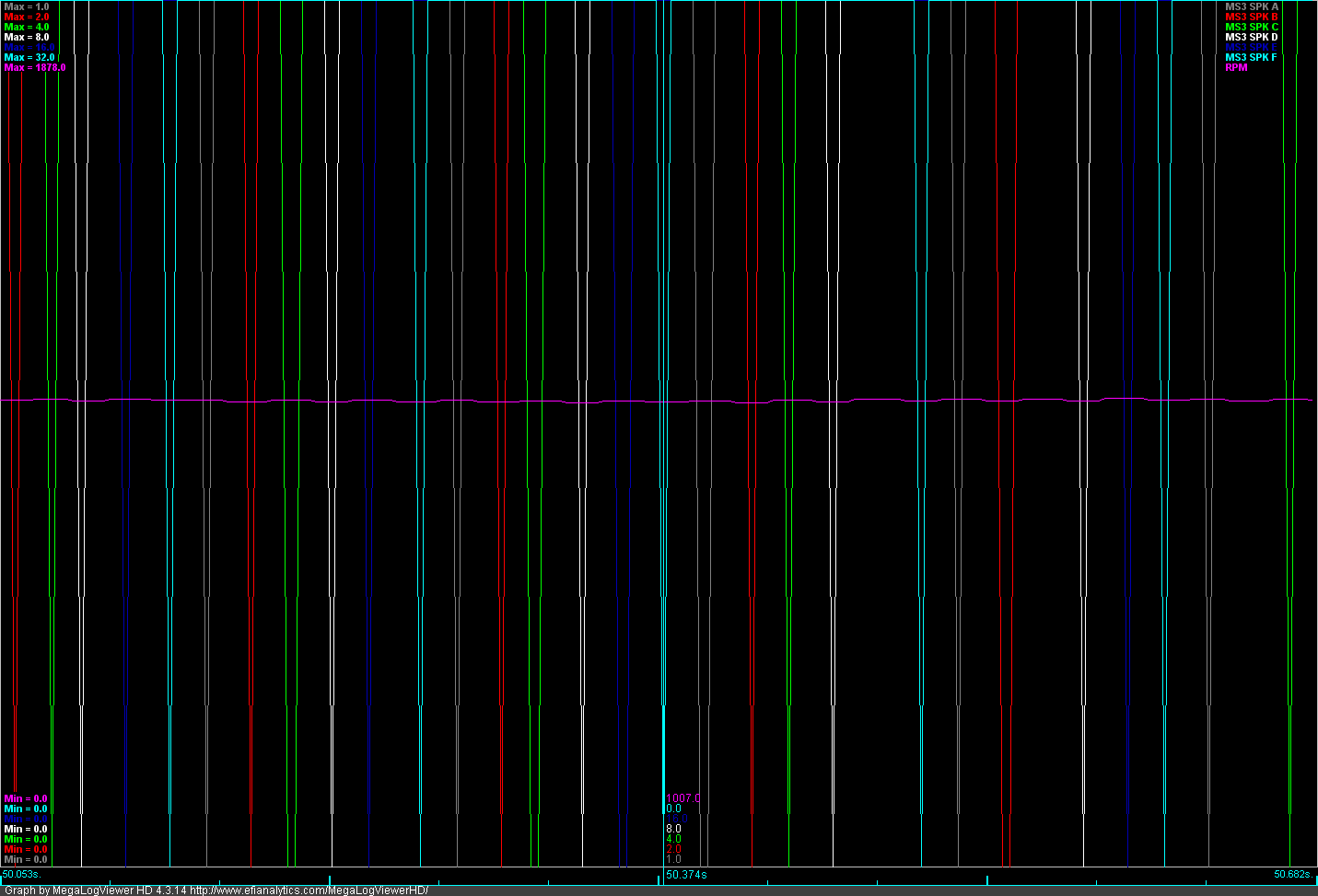Click the green MS3 SPK C legend label

[x=1251, y=27]
